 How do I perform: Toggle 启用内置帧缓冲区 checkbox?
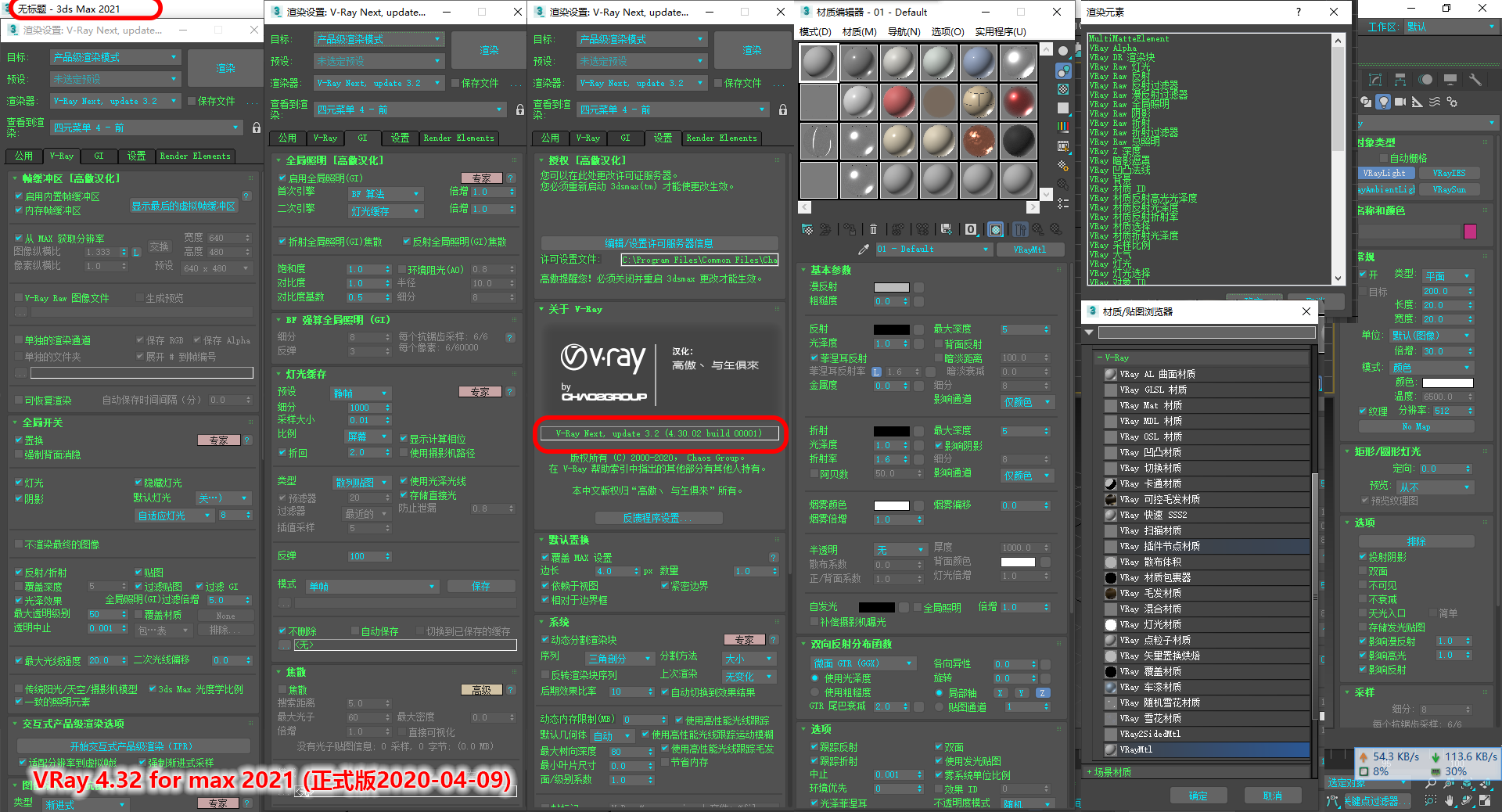[19, 196]
